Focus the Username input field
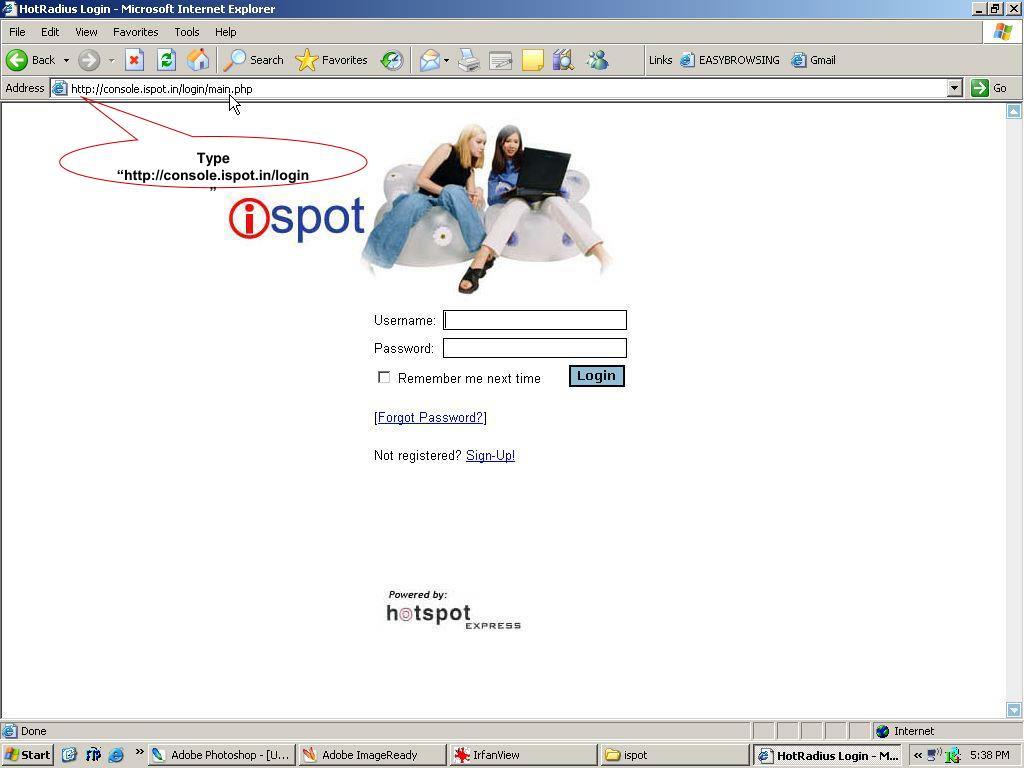This screenshot has height=768, width=1024. 535,320
